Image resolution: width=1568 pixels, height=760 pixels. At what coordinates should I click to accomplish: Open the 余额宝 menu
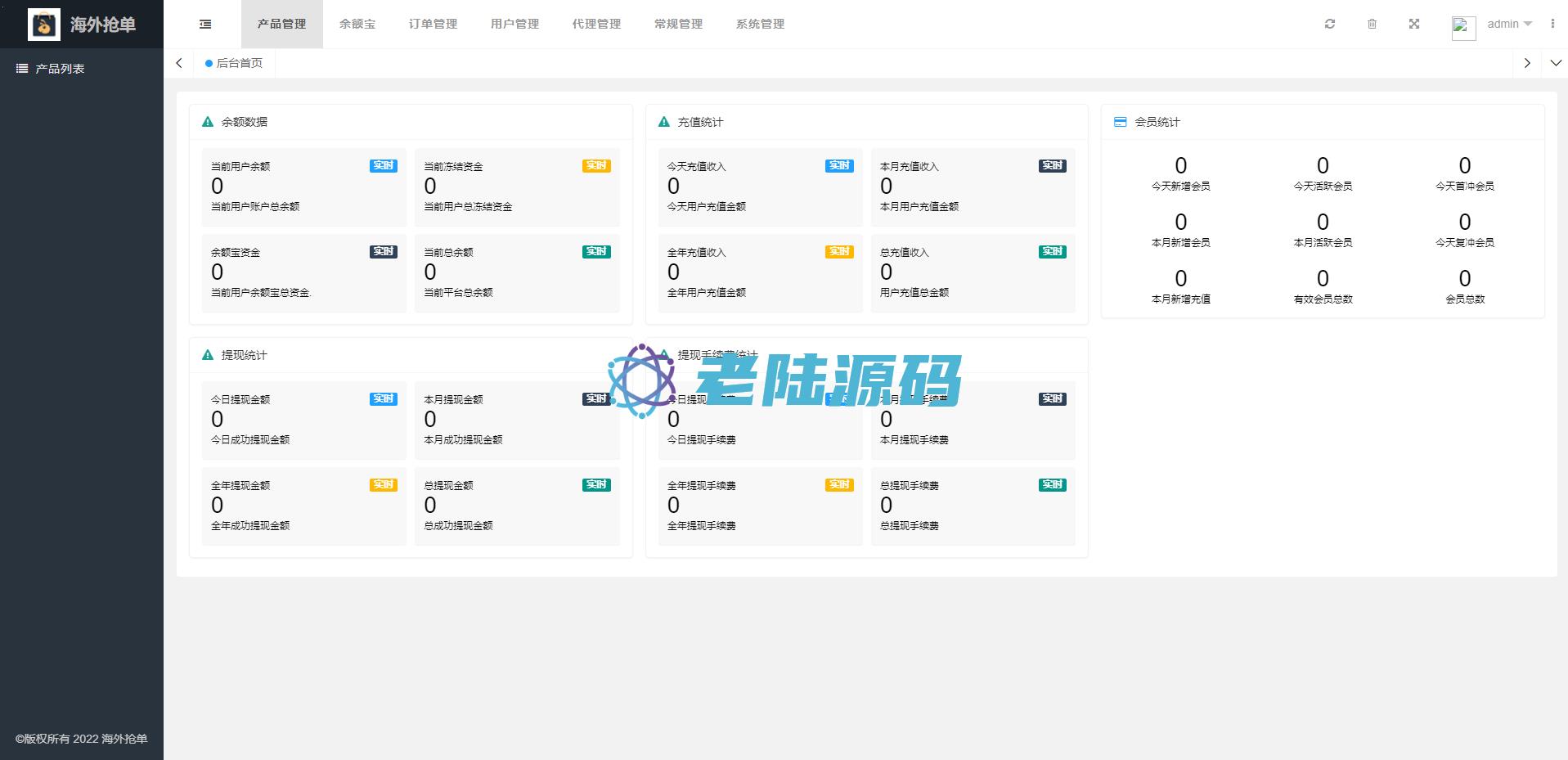(357, 25)
